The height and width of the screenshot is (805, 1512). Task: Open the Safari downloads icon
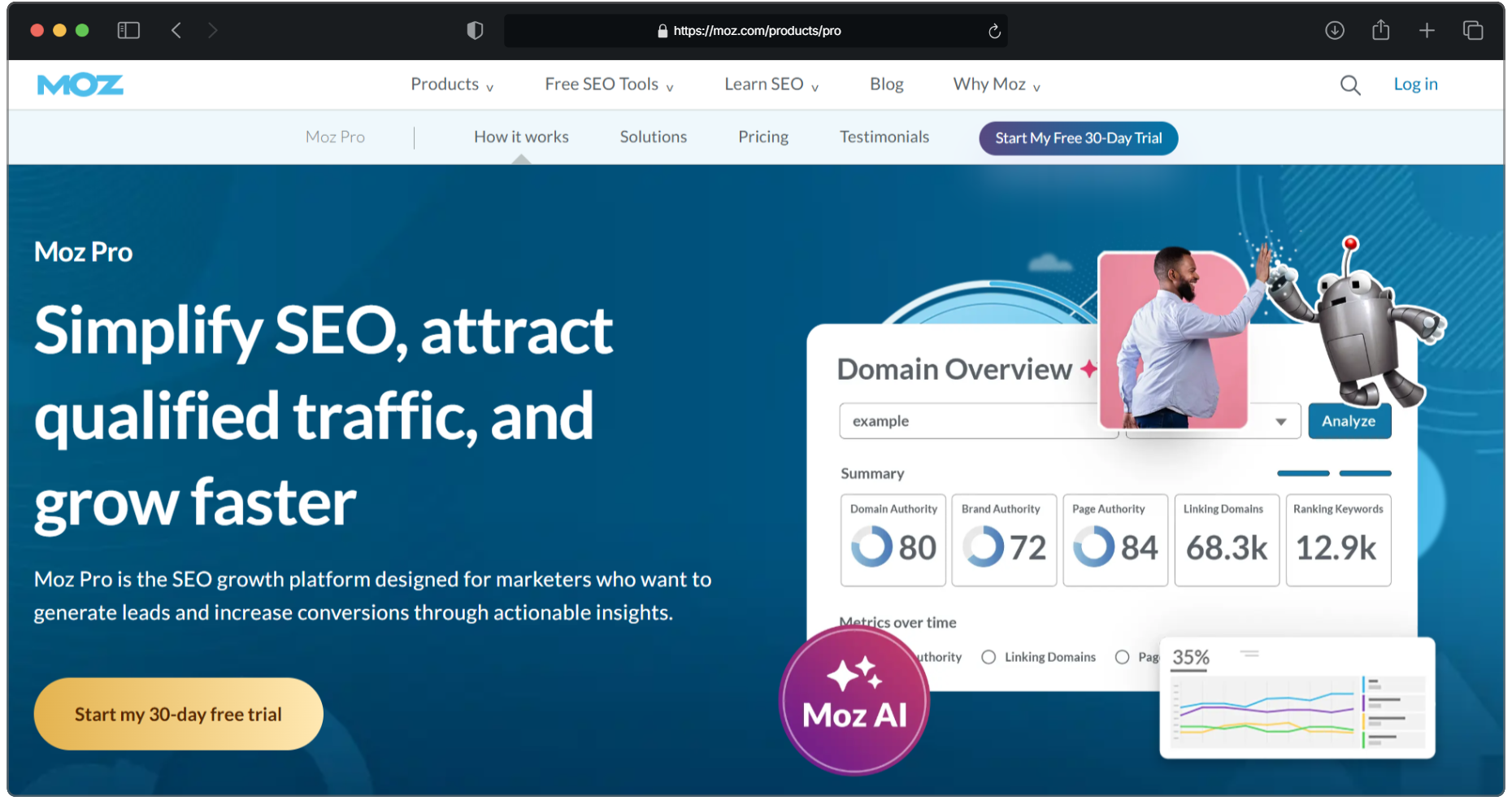coord(1335,31)
